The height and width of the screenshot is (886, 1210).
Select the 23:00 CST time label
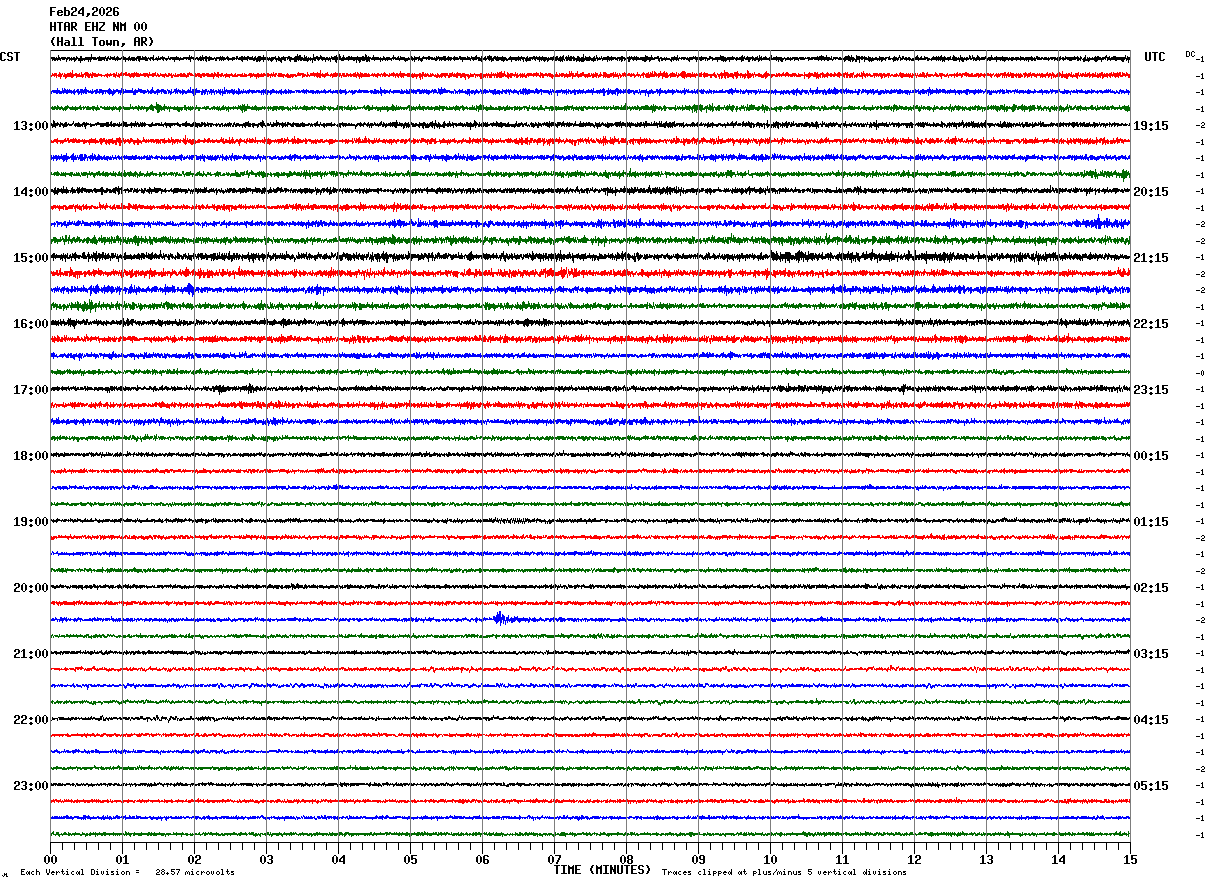[31, 786]
